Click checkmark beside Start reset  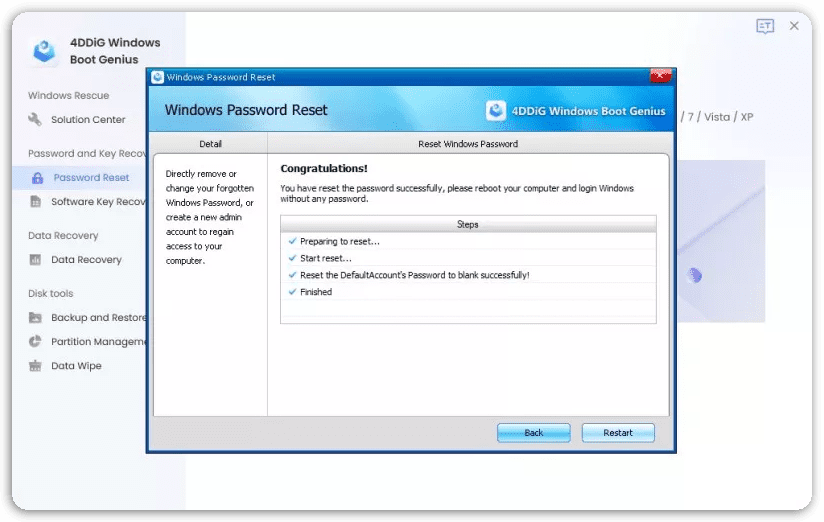pyautogui.click(x=292, y=258)
